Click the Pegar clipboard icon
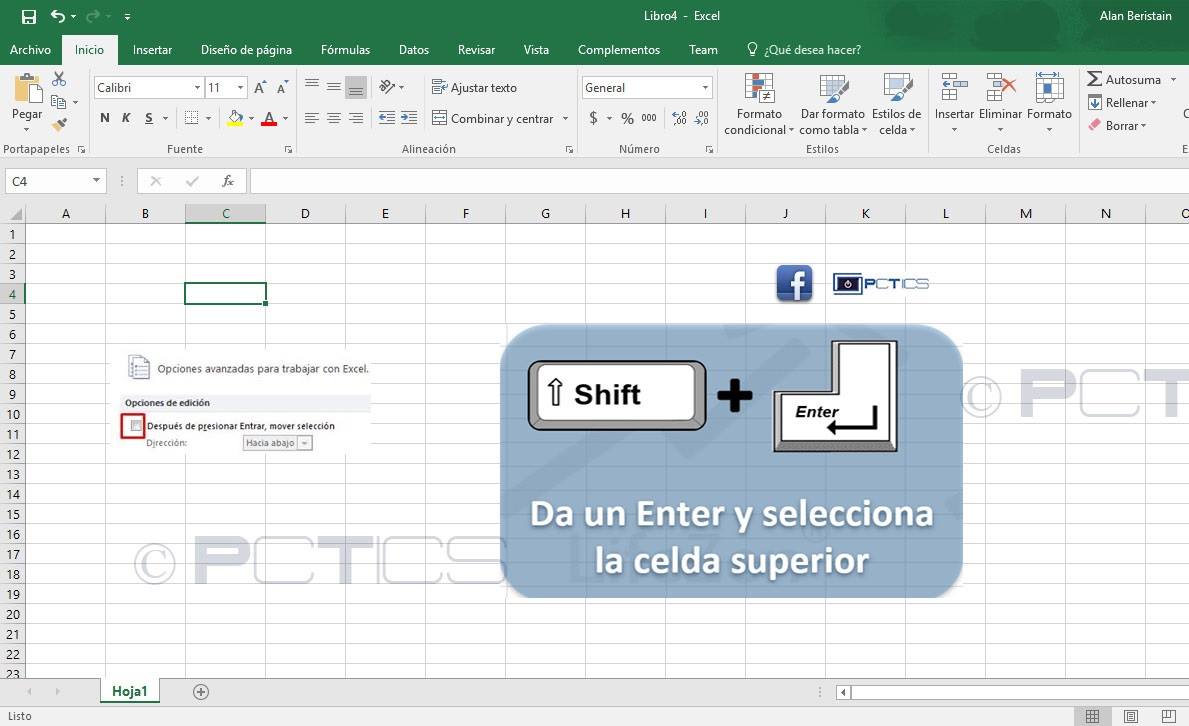 [x=27, y=89]
